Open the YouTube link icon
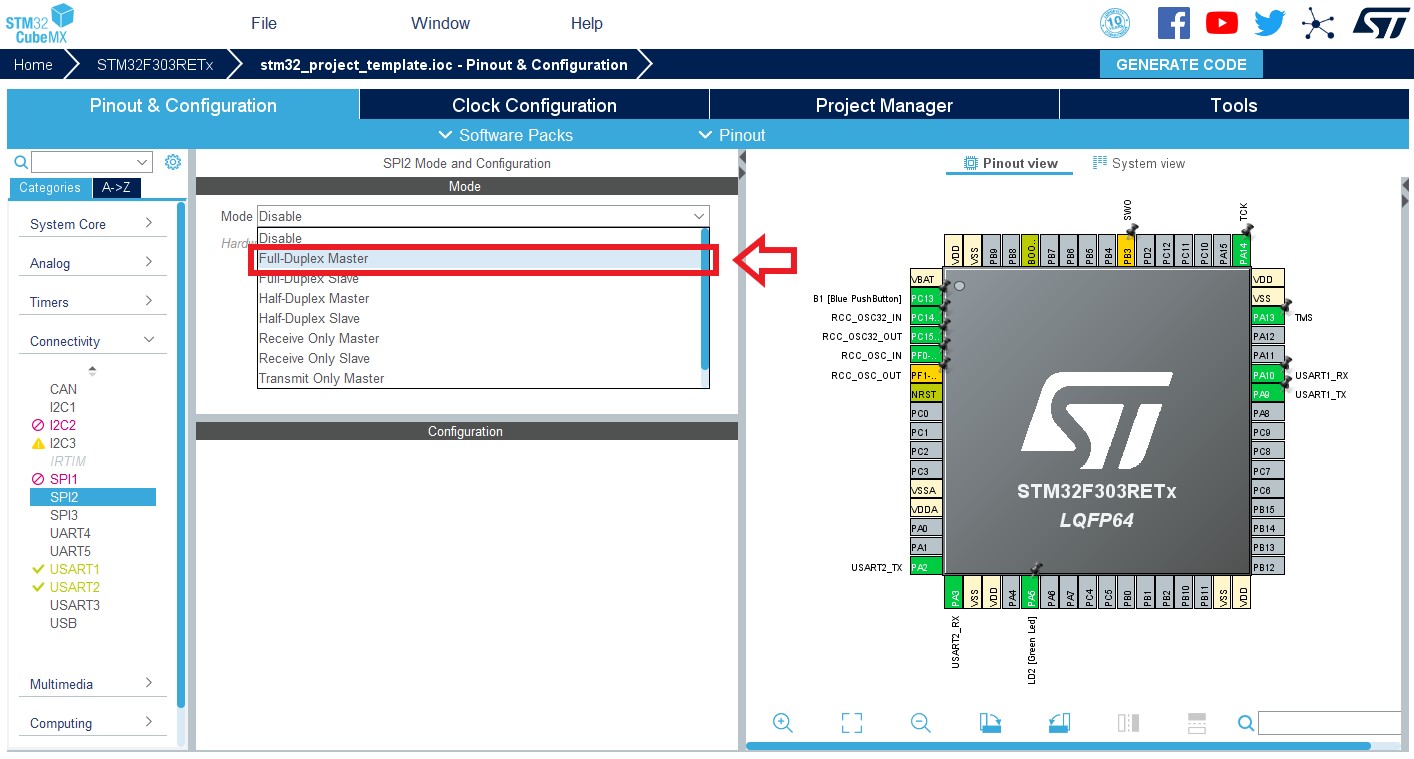1414x759 pixels. [1222, 23]
